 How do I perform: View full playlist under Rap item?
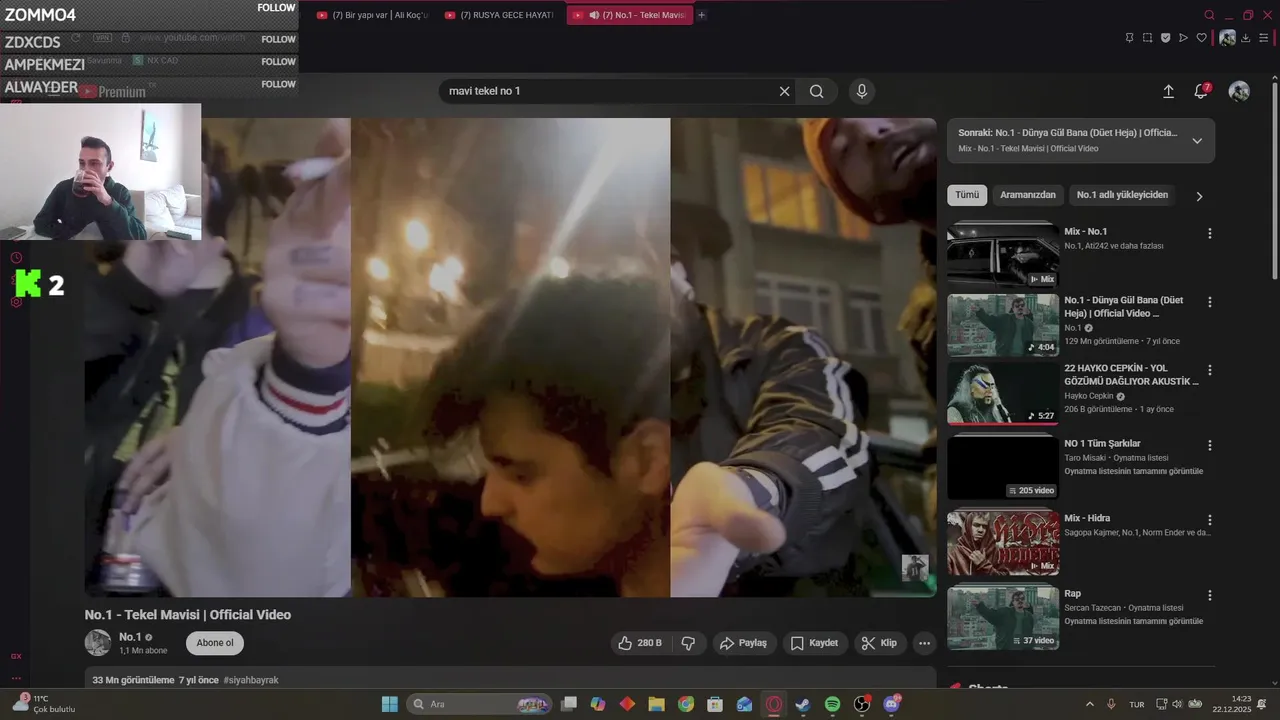1133,621
